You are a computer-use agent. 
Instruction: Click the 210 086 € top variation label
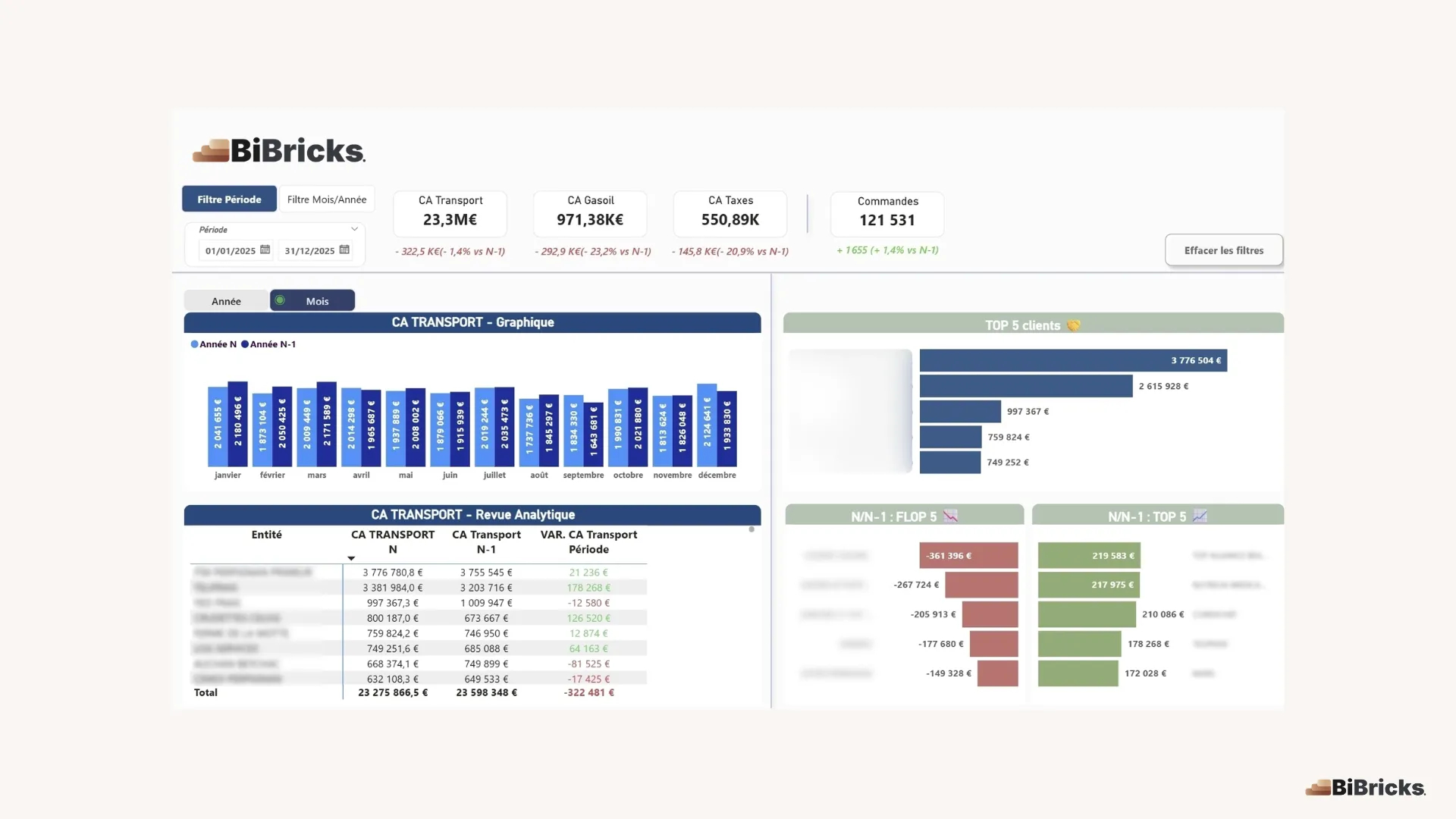[x=1163, y=614]
